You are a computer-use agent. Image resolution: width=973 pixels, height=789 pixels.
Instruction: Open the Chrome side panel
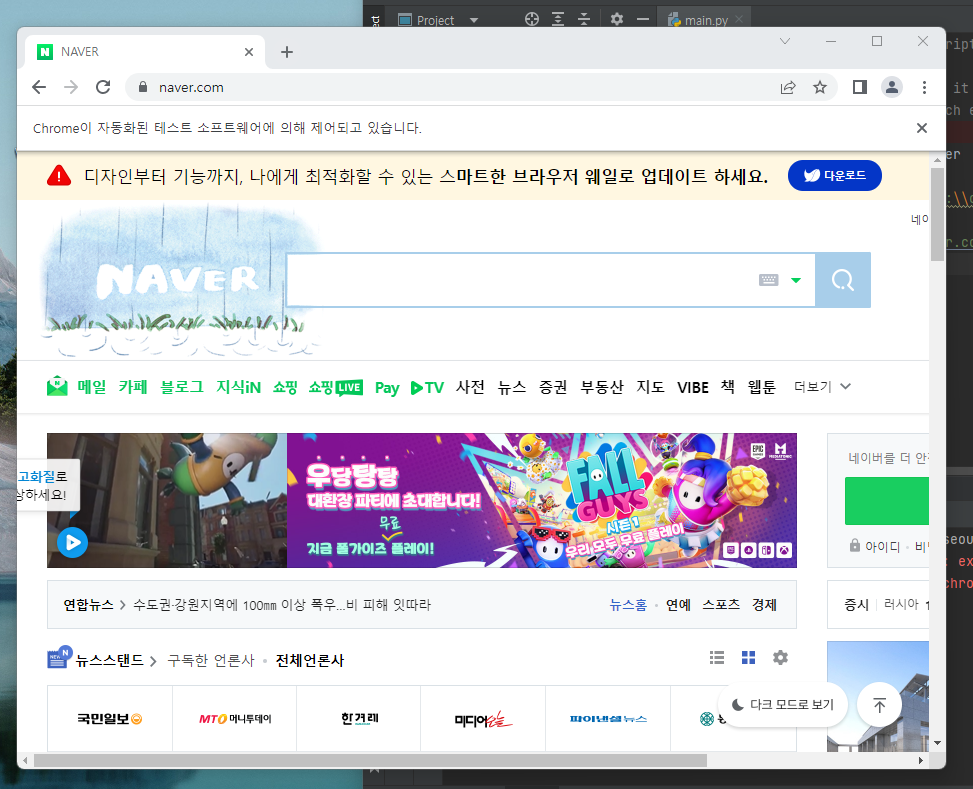859,88
